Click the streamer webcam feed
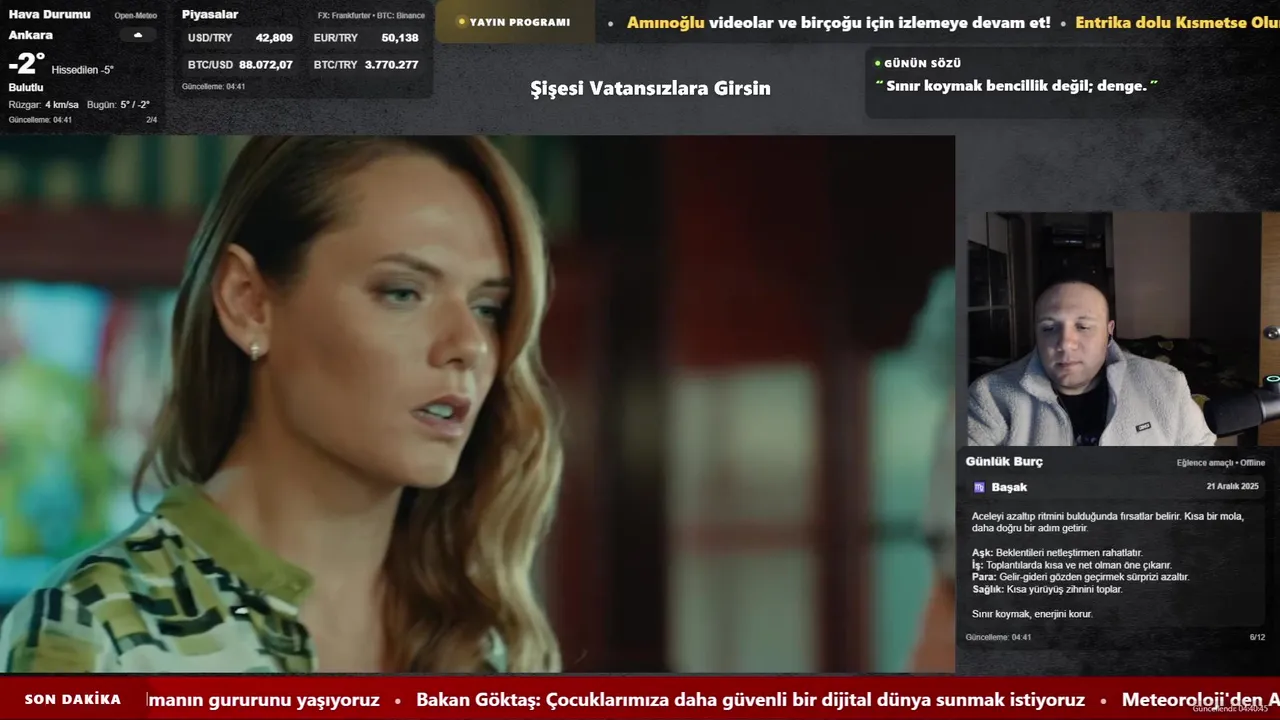 (x=1123, y=329)
